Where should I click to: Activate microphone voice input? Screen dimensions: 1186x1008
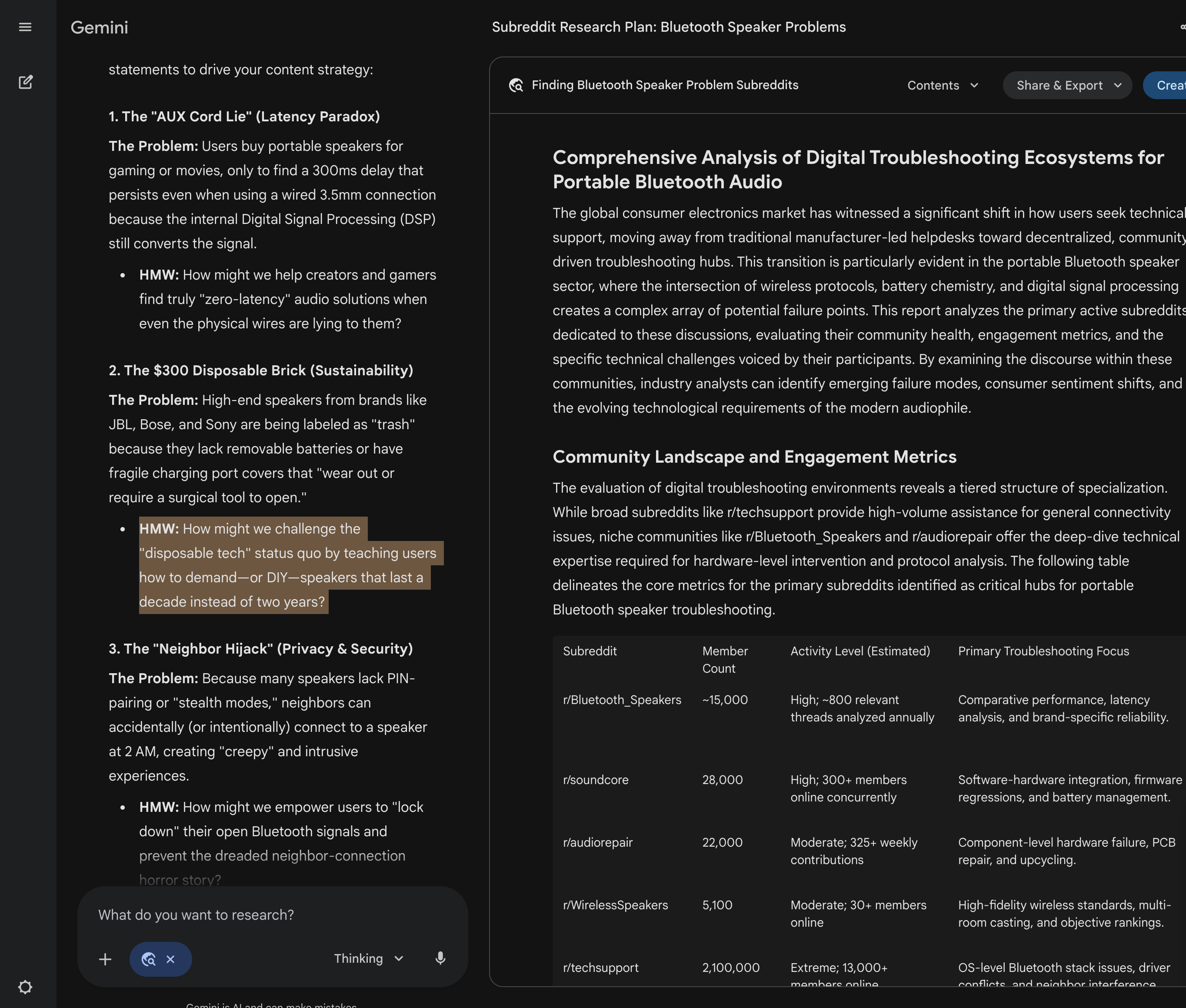click(440, 958)
